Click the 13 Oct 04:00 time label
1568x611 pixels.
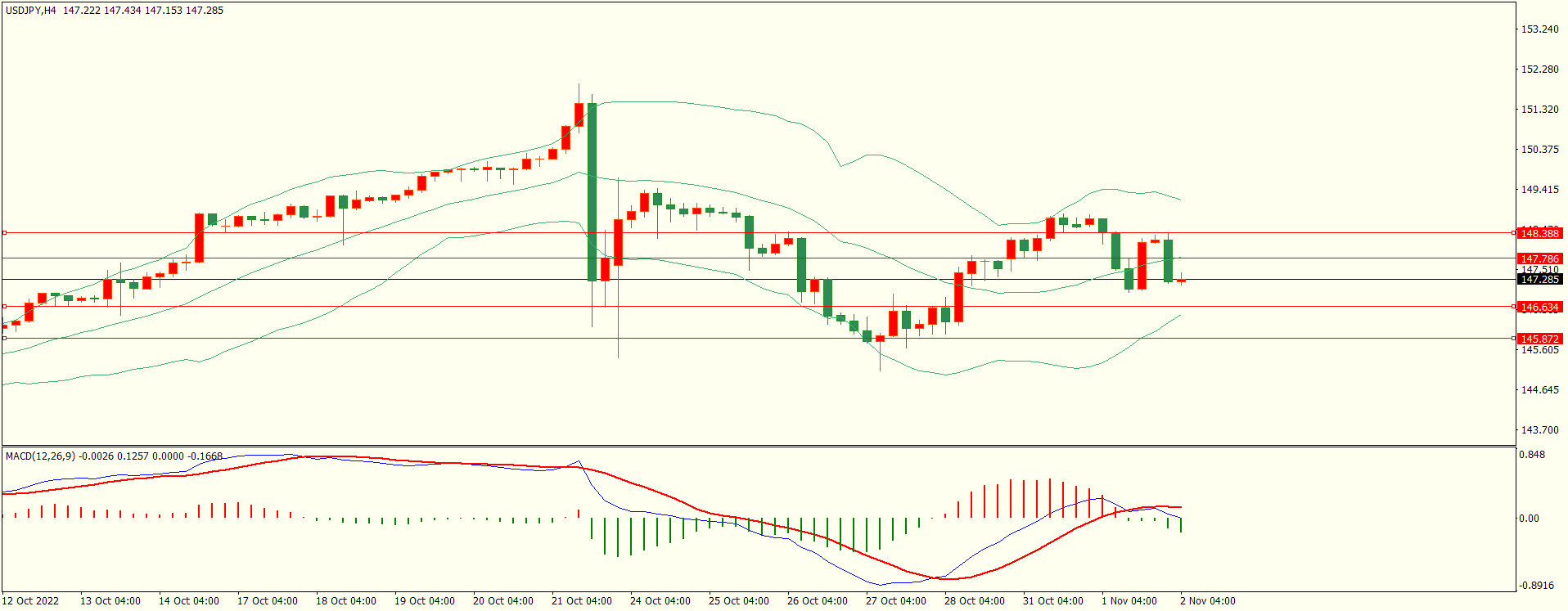[110, 601]
